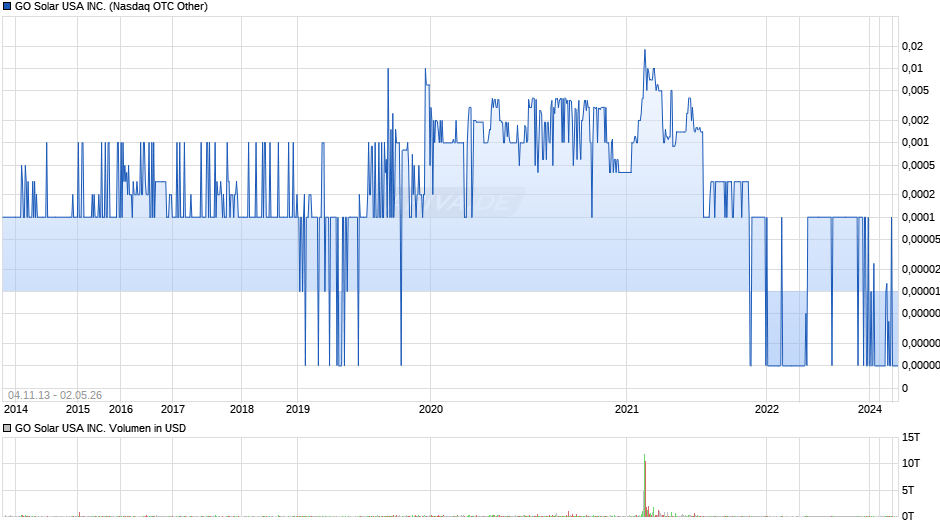Viewport: 940px width, 526px height.
Task: Click the 0,0002 price axis value
Action: pyautogui.click(x=918, y=194)
